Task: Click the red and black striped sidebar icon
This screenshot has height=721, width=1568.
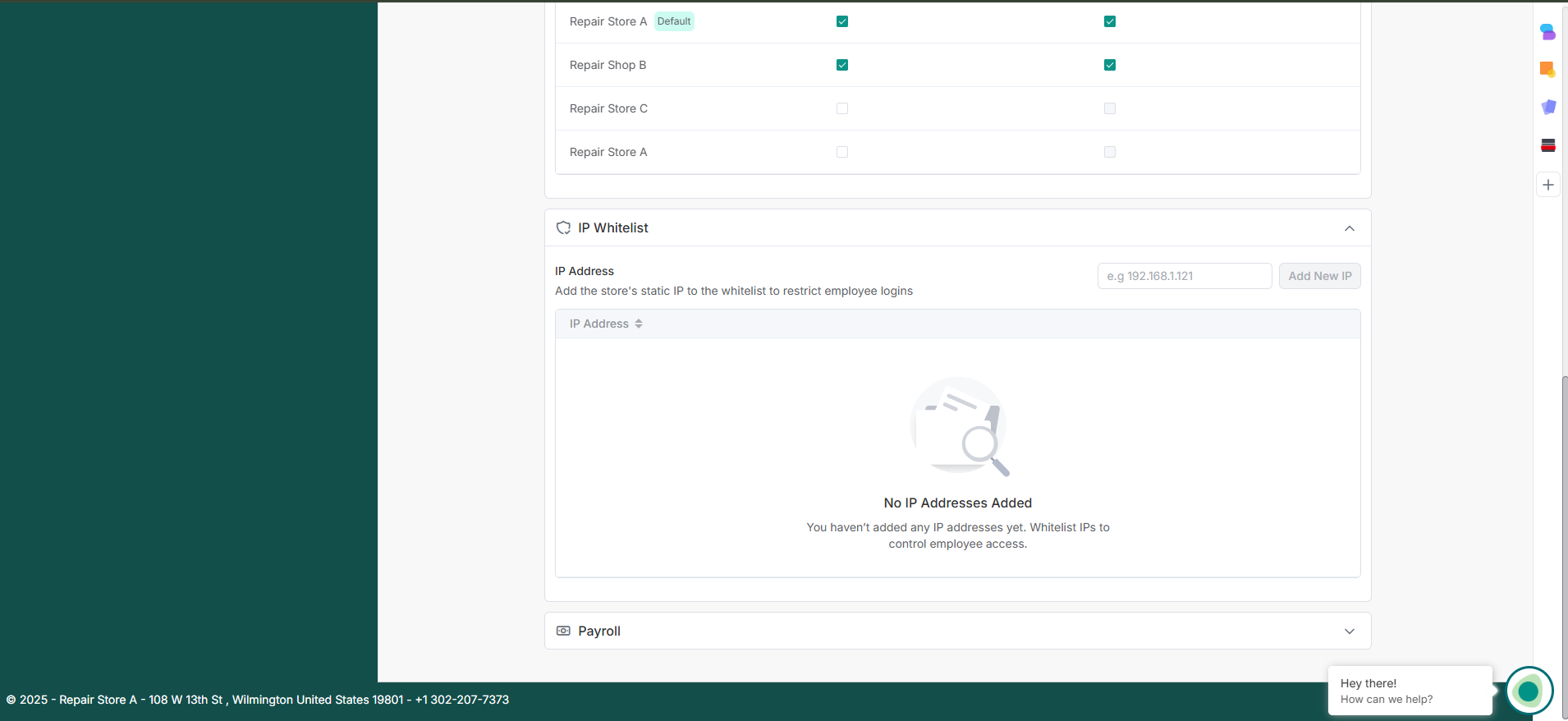Action: 1547,145
